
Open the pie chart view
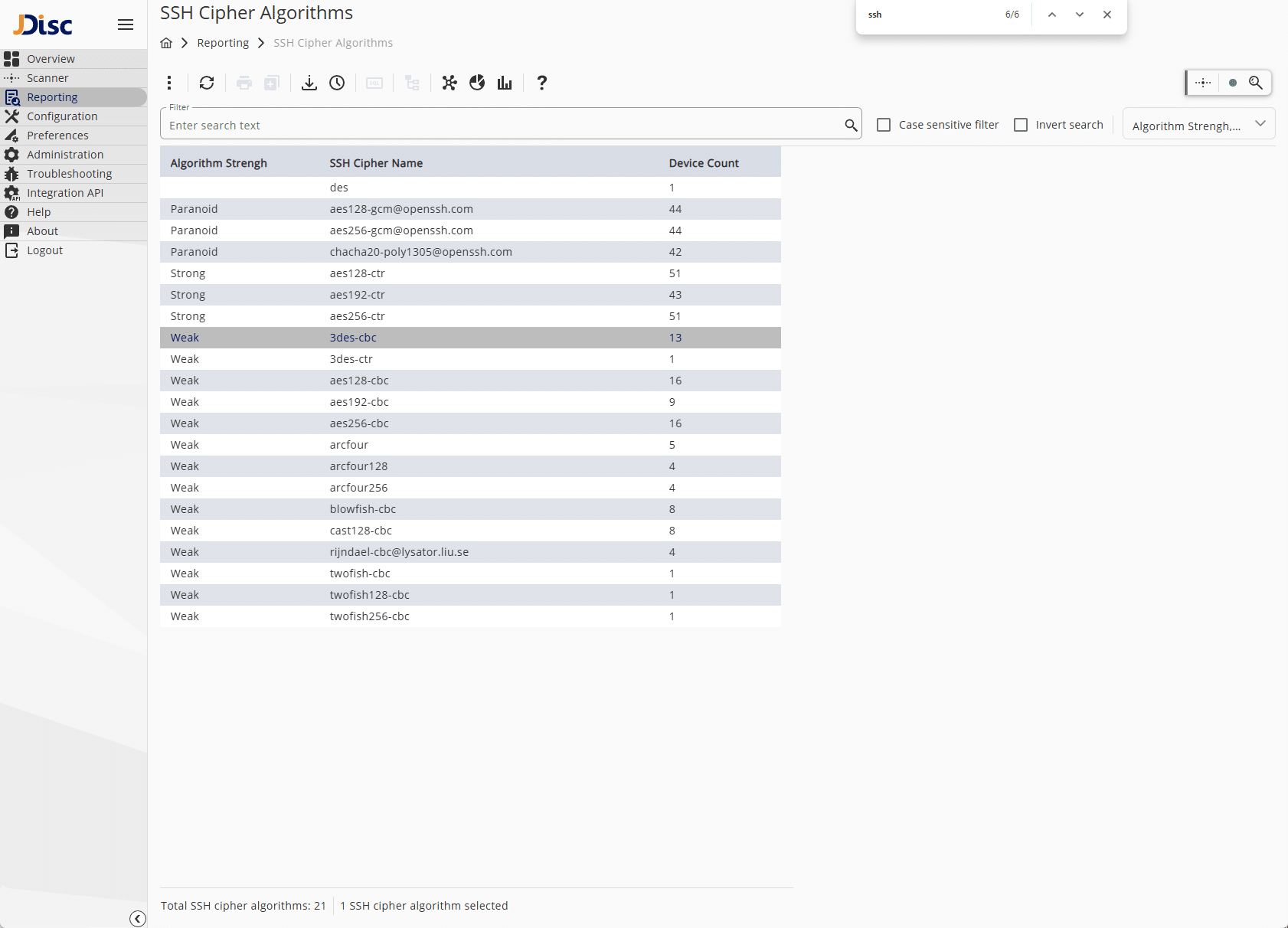click(x=477, y=83)
